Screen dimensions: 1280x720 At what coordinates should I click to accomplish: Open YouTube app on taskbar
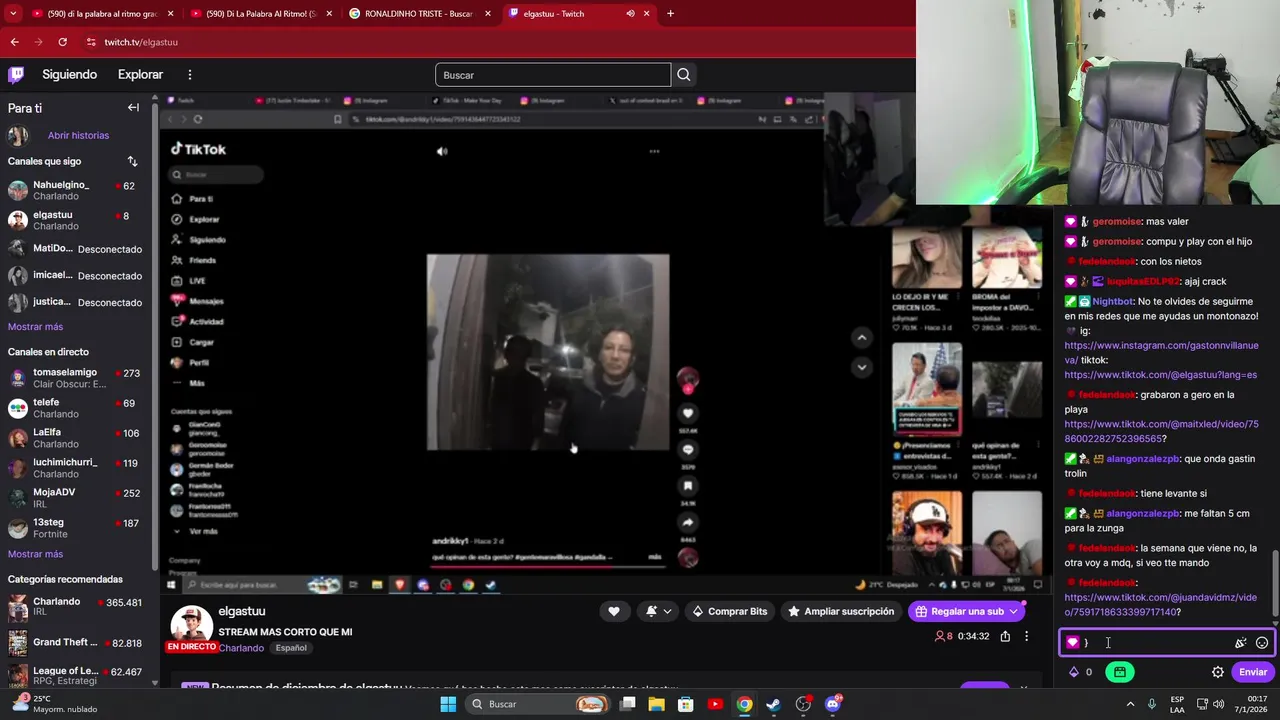coord(714,704)
